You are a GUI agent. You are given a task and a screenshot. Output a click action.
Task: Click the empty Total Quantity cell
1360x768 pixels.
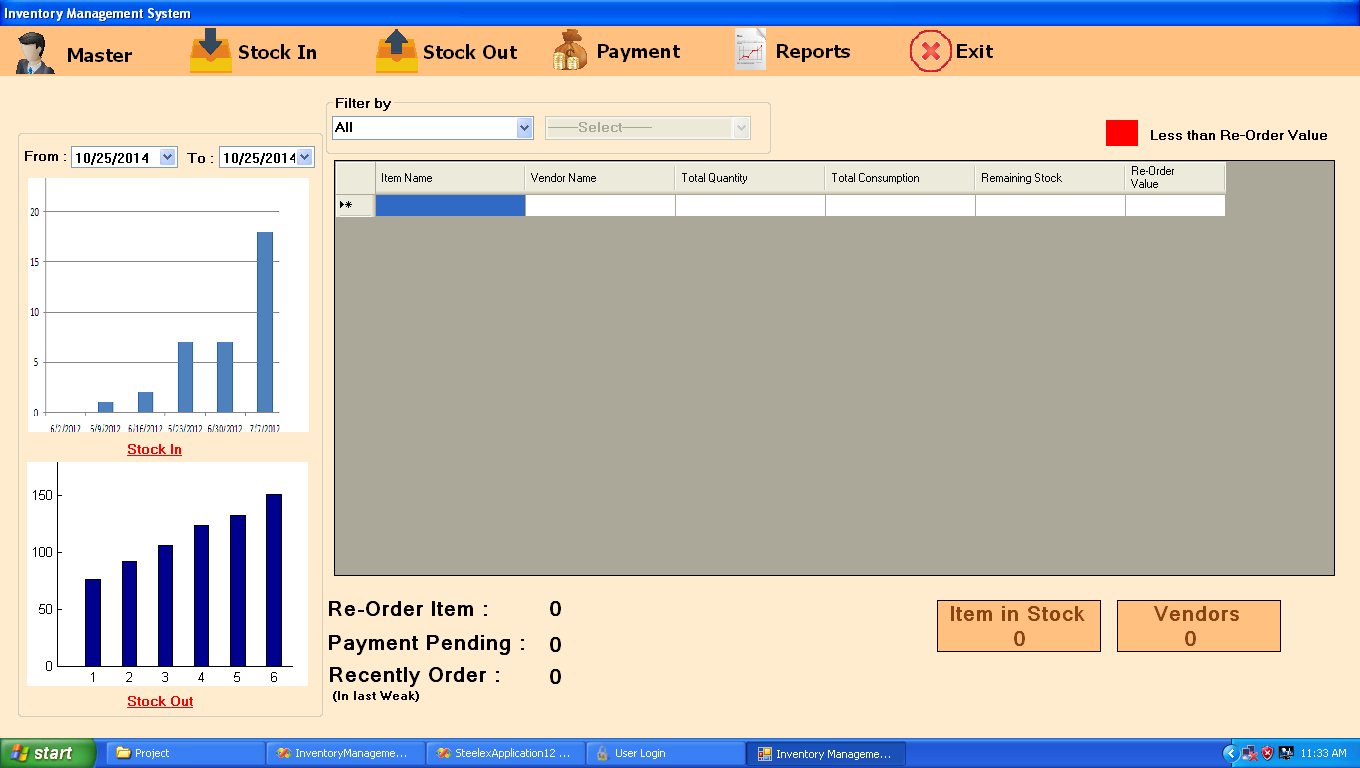(x=750, y=205)
